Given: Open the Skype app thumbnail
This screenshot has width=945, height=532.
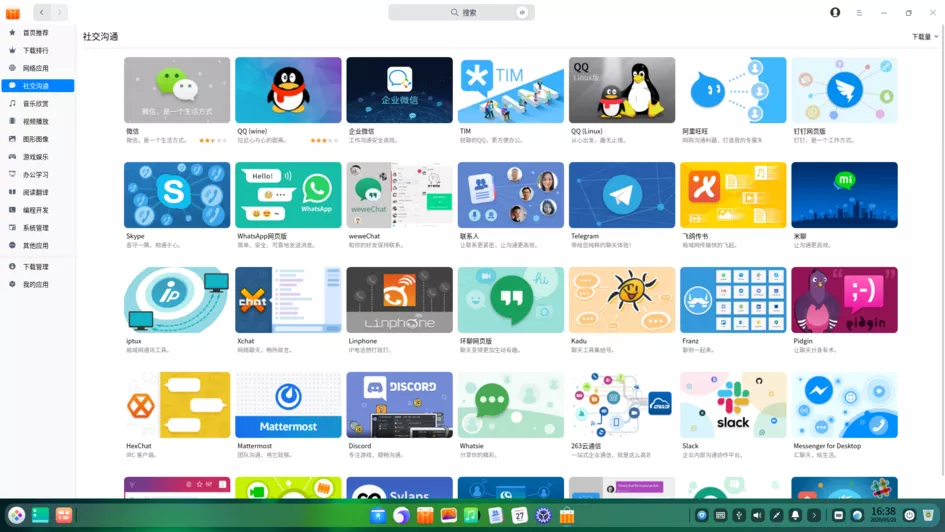Looking at the screenshot, I should 177,195.
